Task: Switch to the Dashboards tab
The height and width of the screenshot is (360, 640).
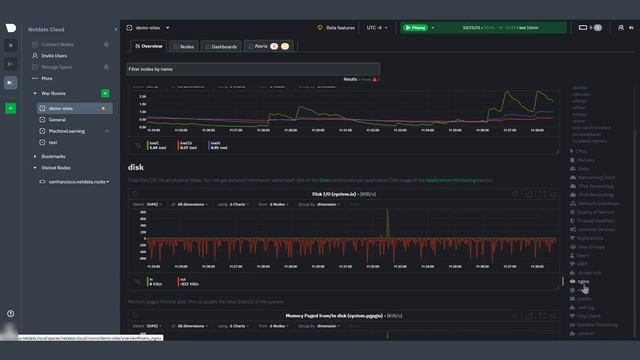Action: click(221, 46)
